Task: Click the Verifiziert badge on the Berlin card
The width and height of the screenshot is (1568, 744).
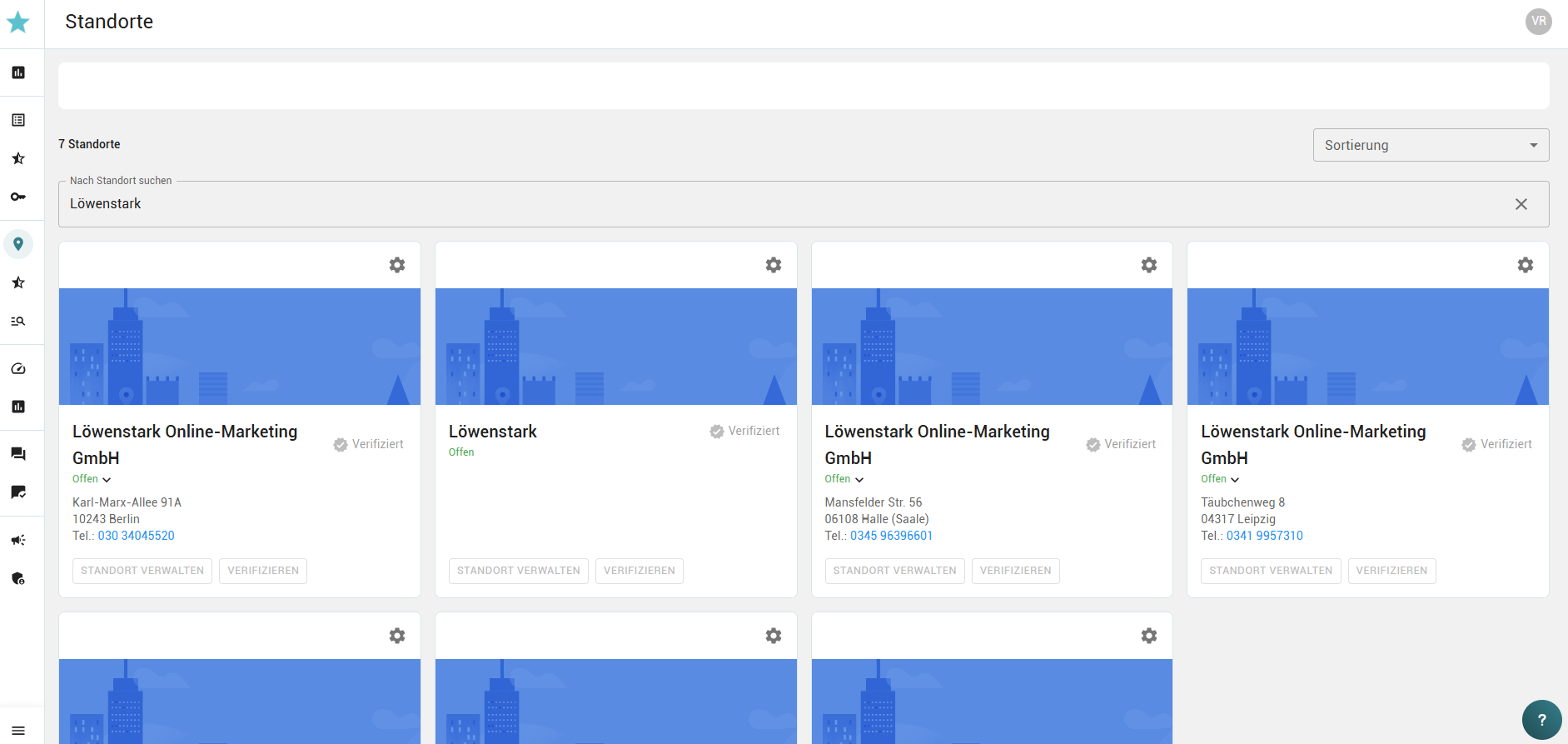Action: 369,444
